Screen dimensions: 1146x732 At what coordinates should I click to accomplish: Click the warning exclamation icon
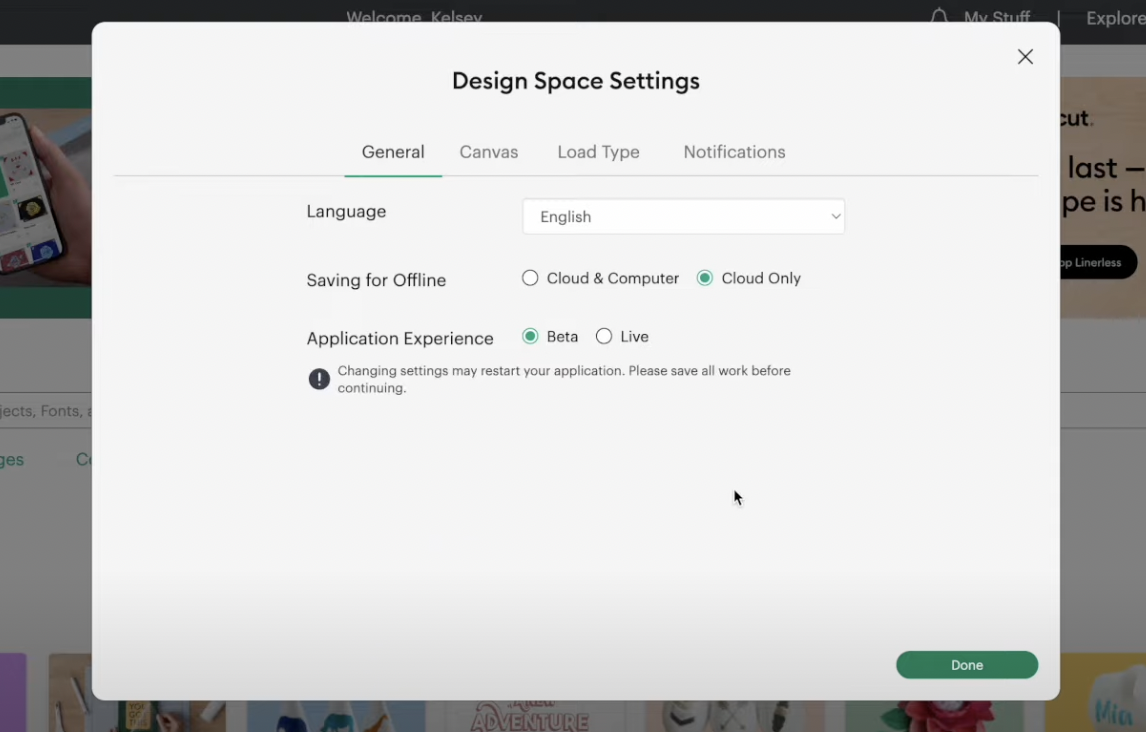[x=319, y=379]
